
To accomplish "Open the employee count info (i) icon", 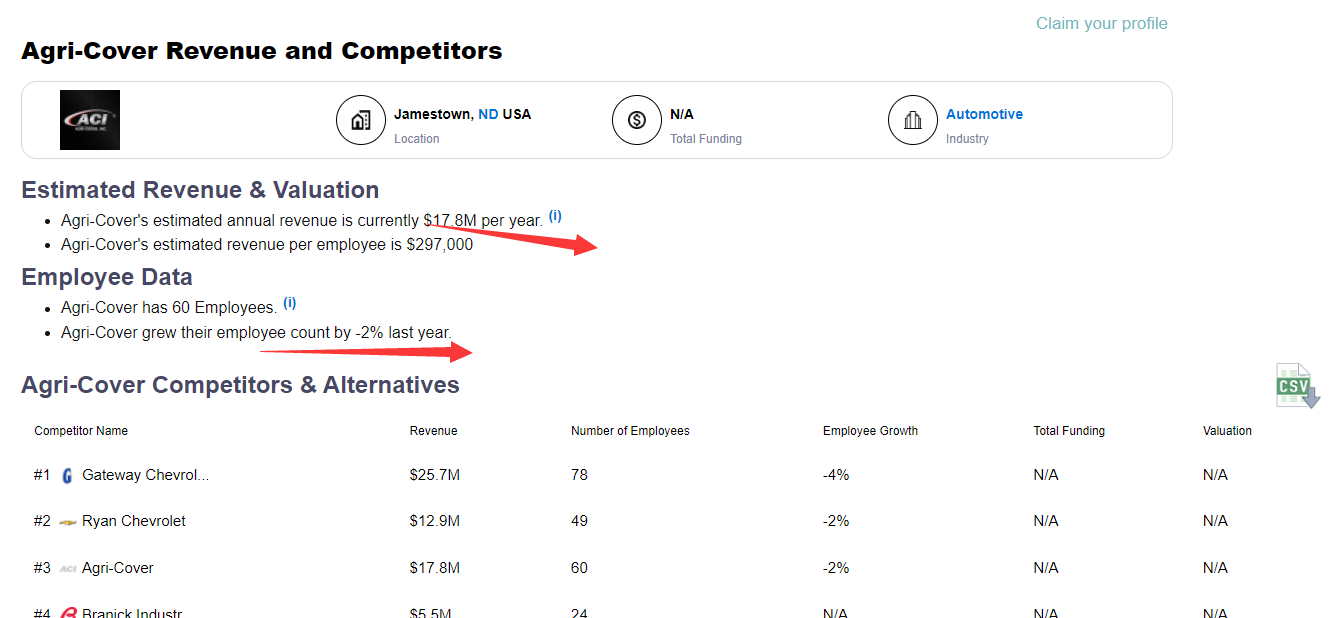I will 290,303.
